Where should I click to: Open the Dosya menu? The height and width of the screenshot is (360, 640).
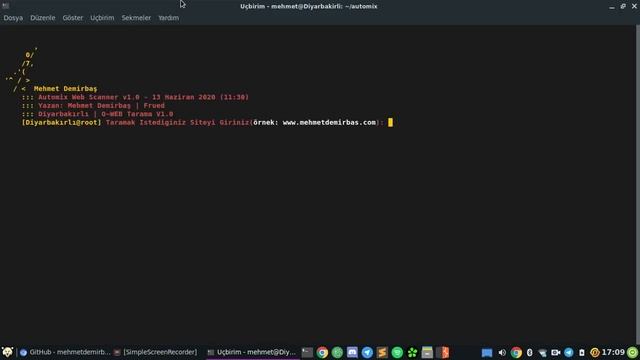point(13,18)
